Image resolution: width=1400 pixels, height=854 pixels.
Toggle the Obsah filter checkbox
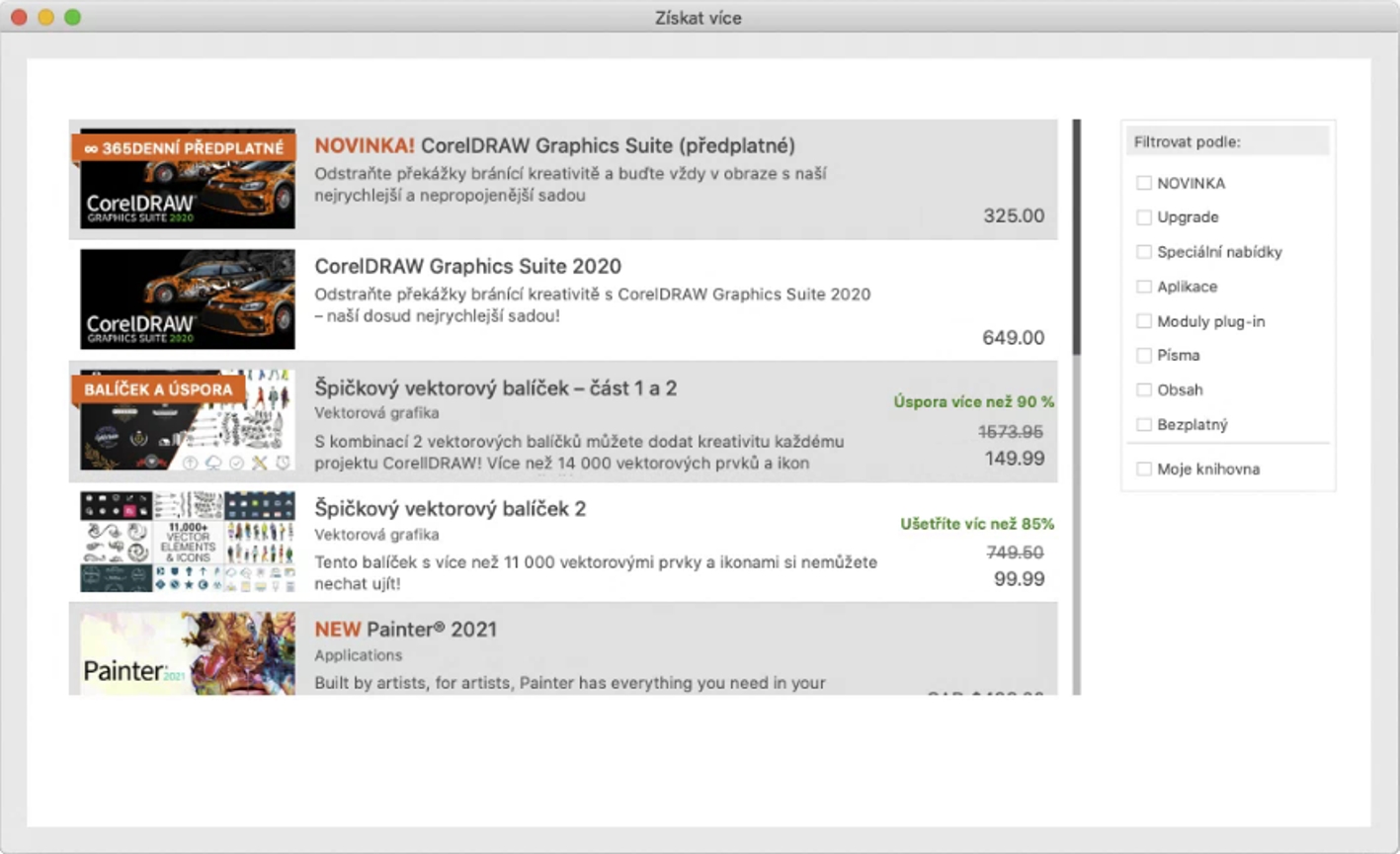(1144, 389)
